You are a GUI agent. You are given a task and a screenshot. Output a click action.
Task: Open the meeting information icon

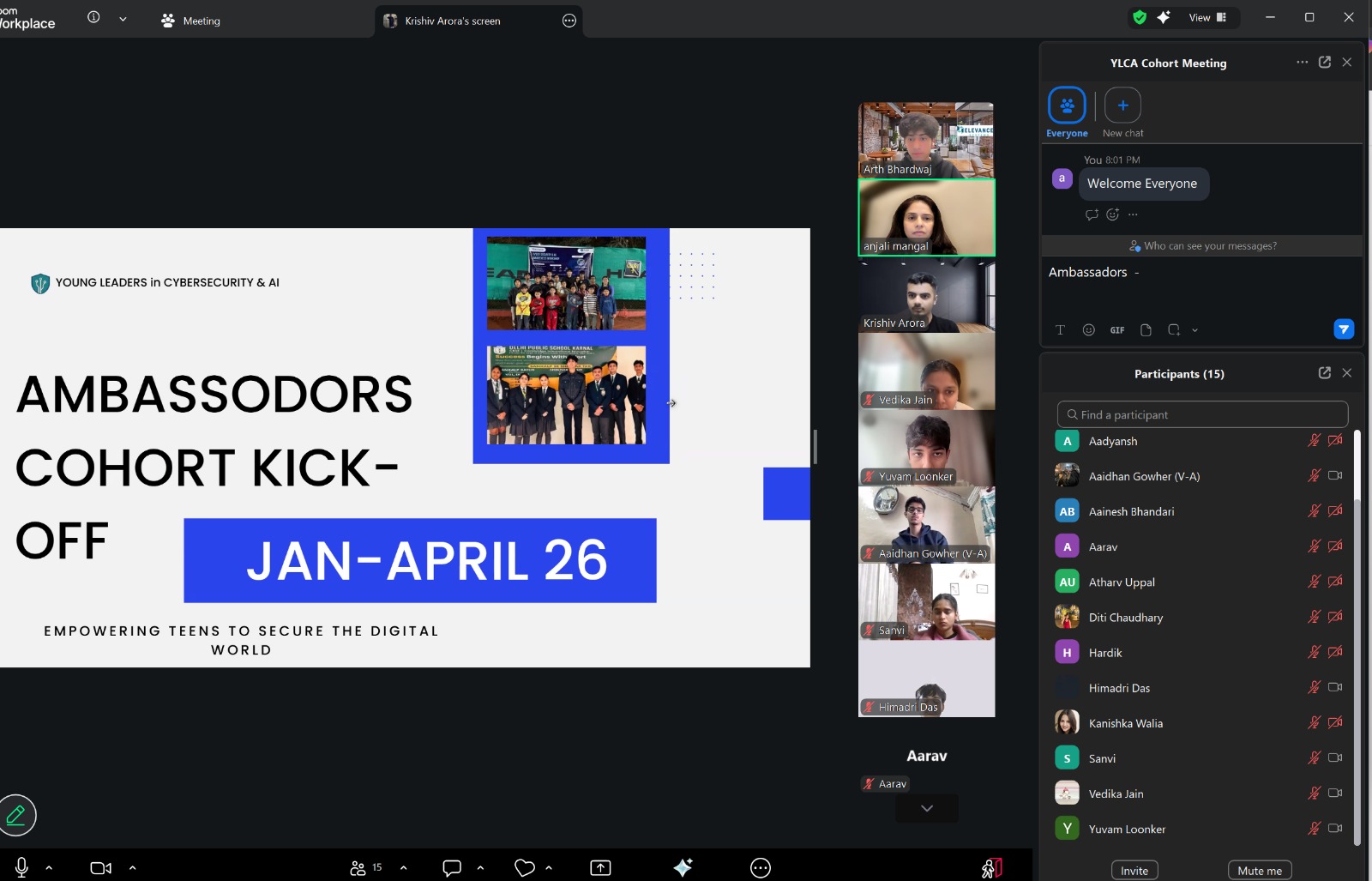point(93,17)
